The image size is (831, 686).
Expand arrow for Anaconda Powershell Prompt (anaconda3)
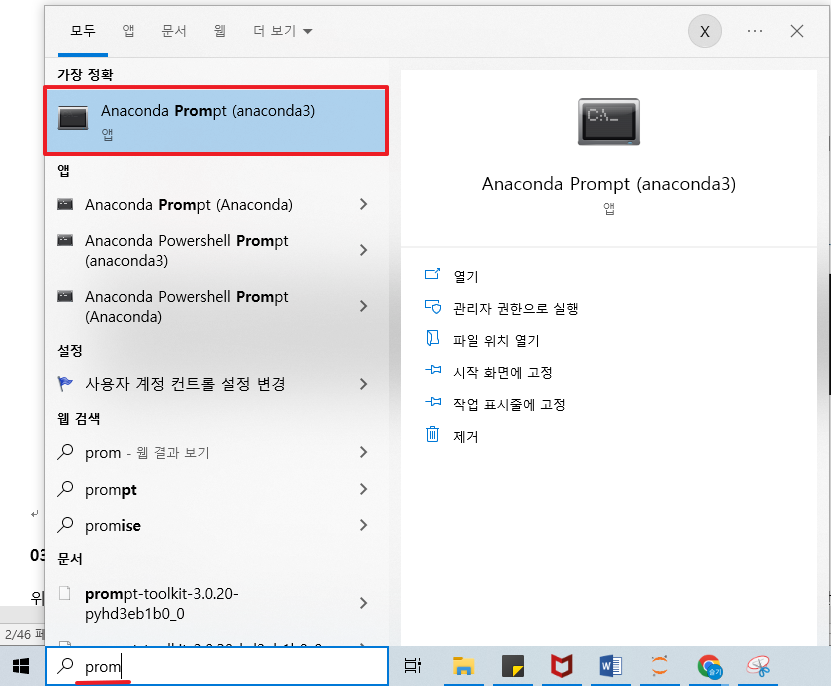coord(364,250)
